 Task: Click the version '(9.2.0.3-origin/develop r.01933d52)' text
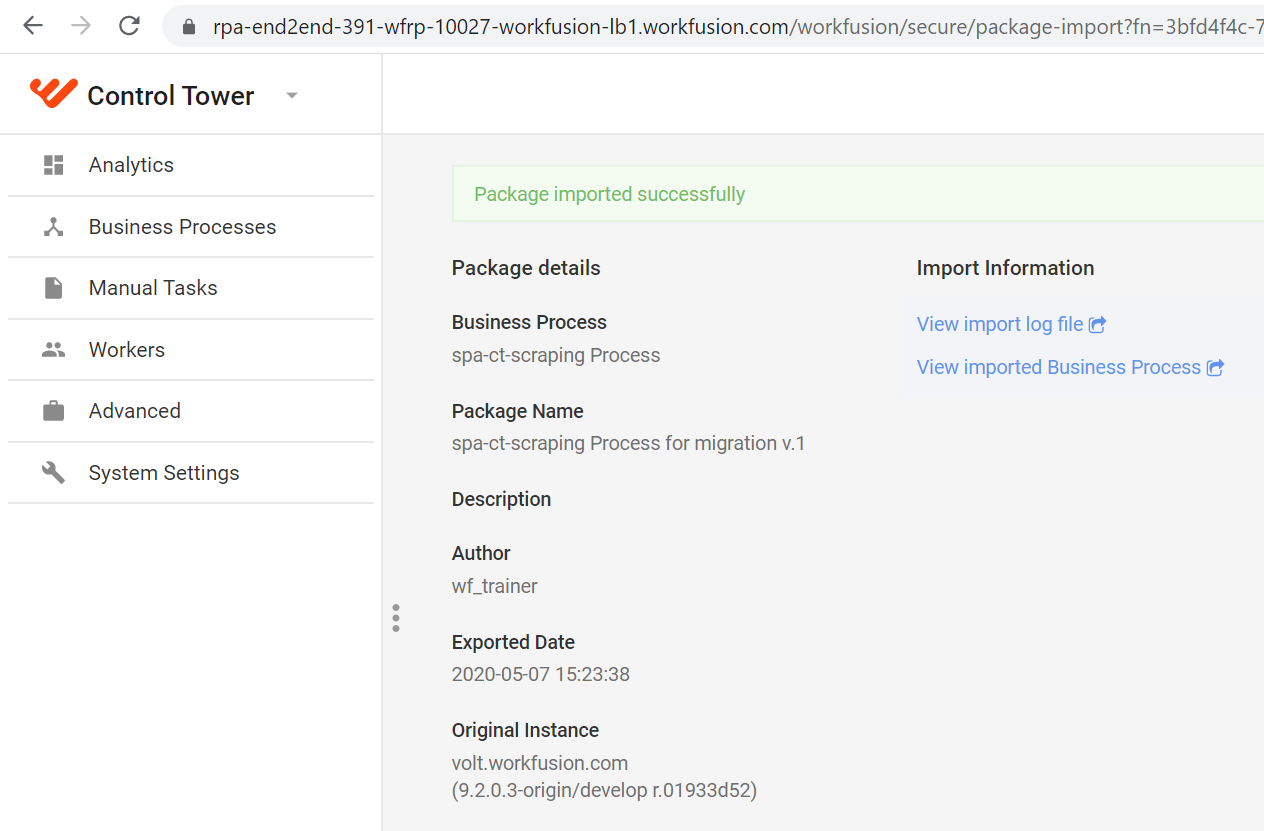[x=604, y=790]
